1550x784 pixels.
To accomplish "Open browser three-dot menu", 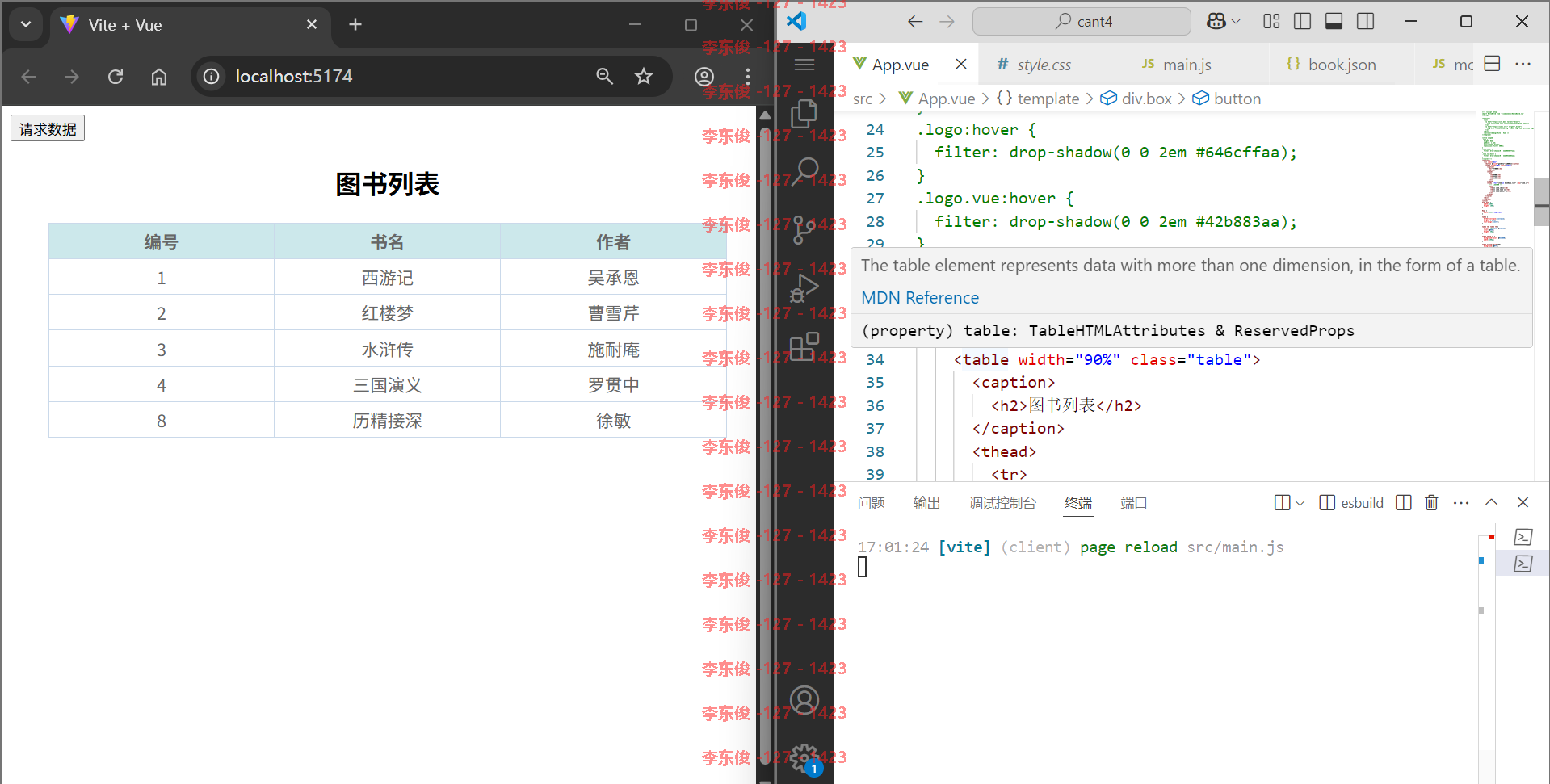I will pos(748,77).
